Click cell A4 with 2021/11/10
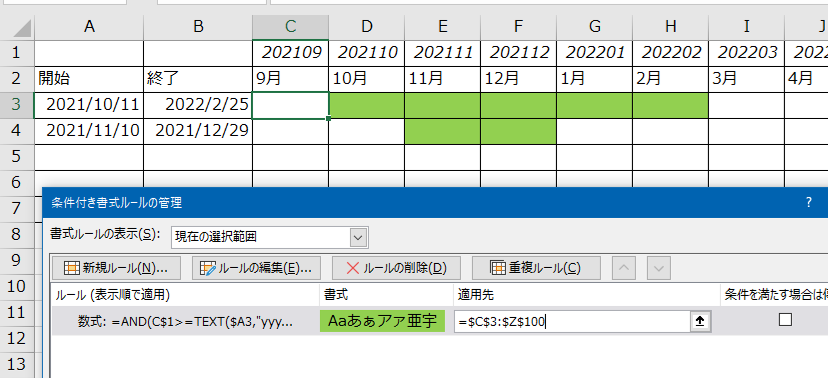This screenshot has height=378, width=828. pos(89,131)
